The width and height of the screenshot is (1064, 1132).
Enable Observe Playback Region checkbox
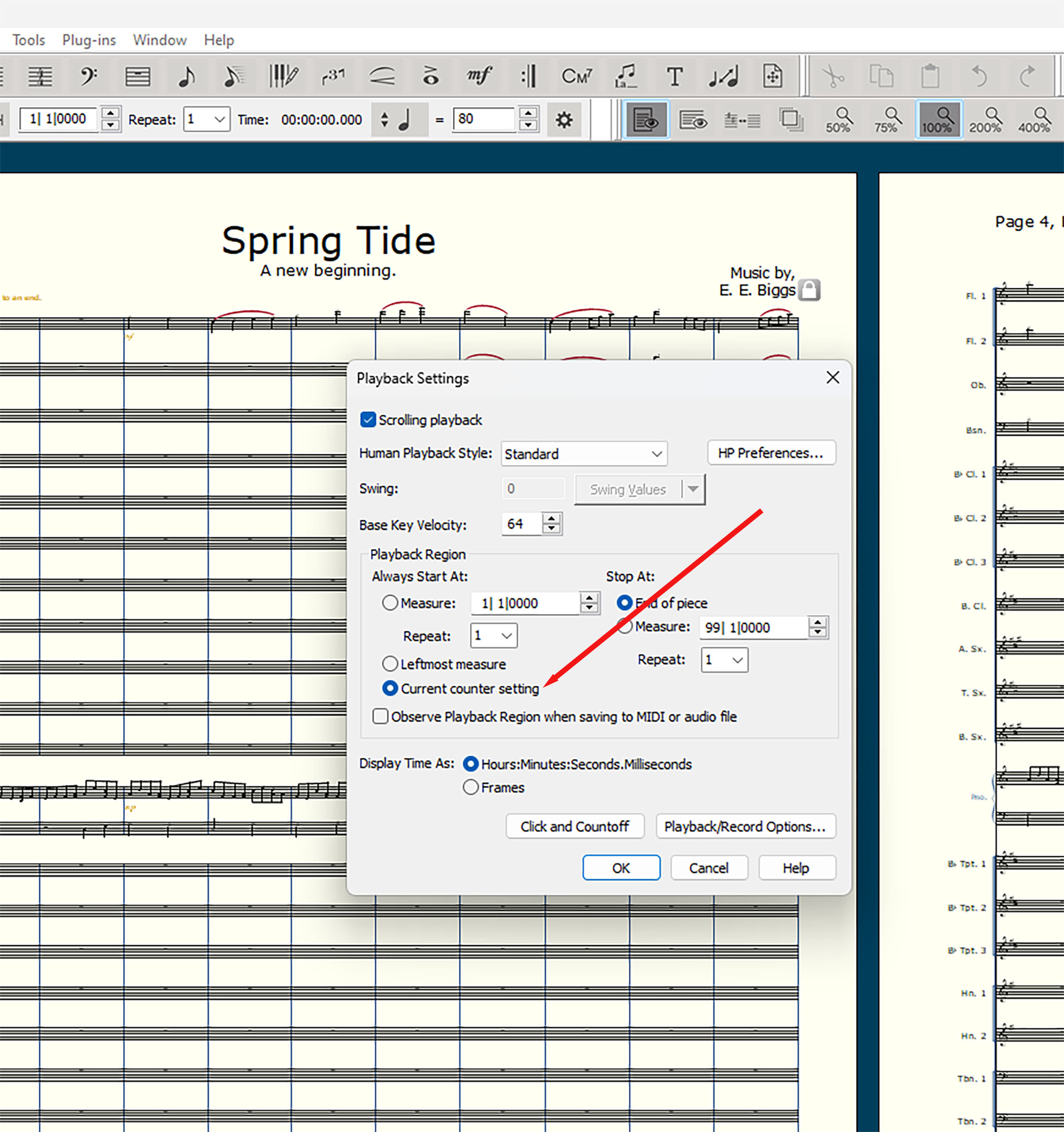pos(380,716)
